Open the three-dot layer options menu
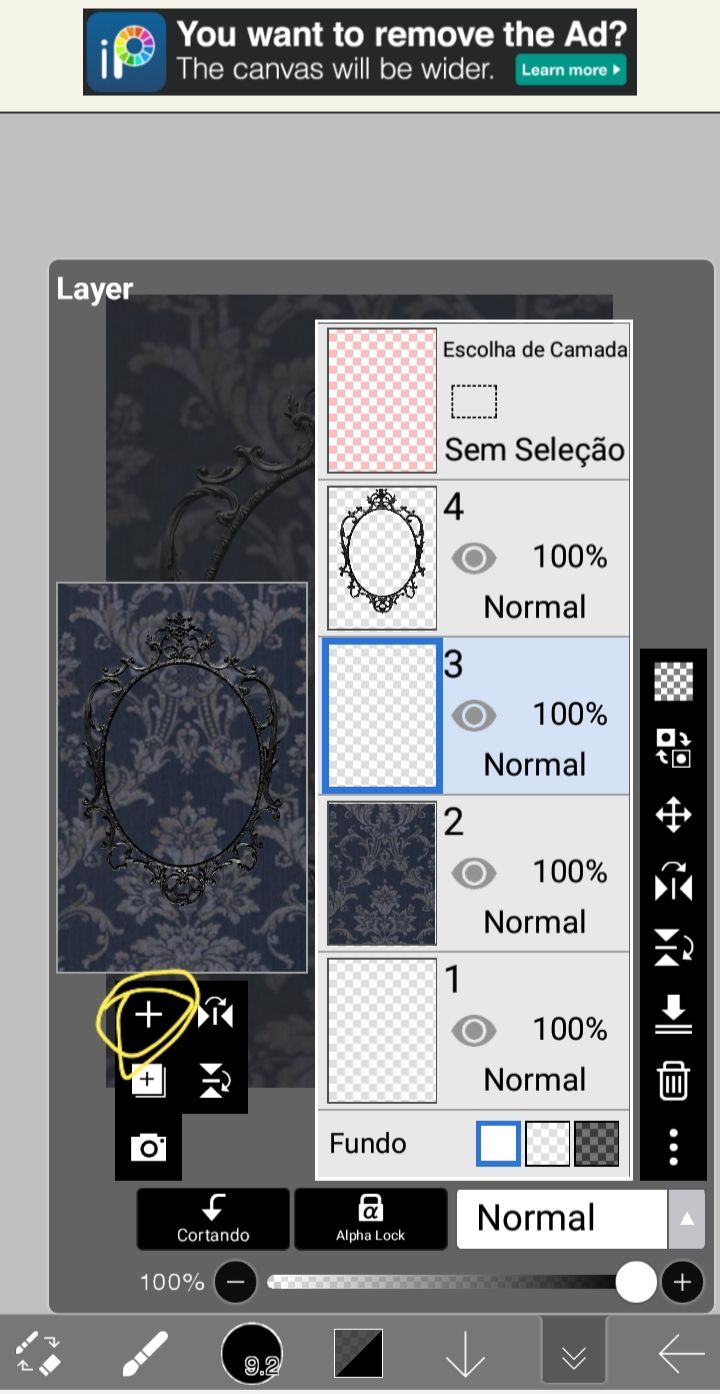Image resolution: width=720 pixels, height=1394 pixels. coord(673,1147)
